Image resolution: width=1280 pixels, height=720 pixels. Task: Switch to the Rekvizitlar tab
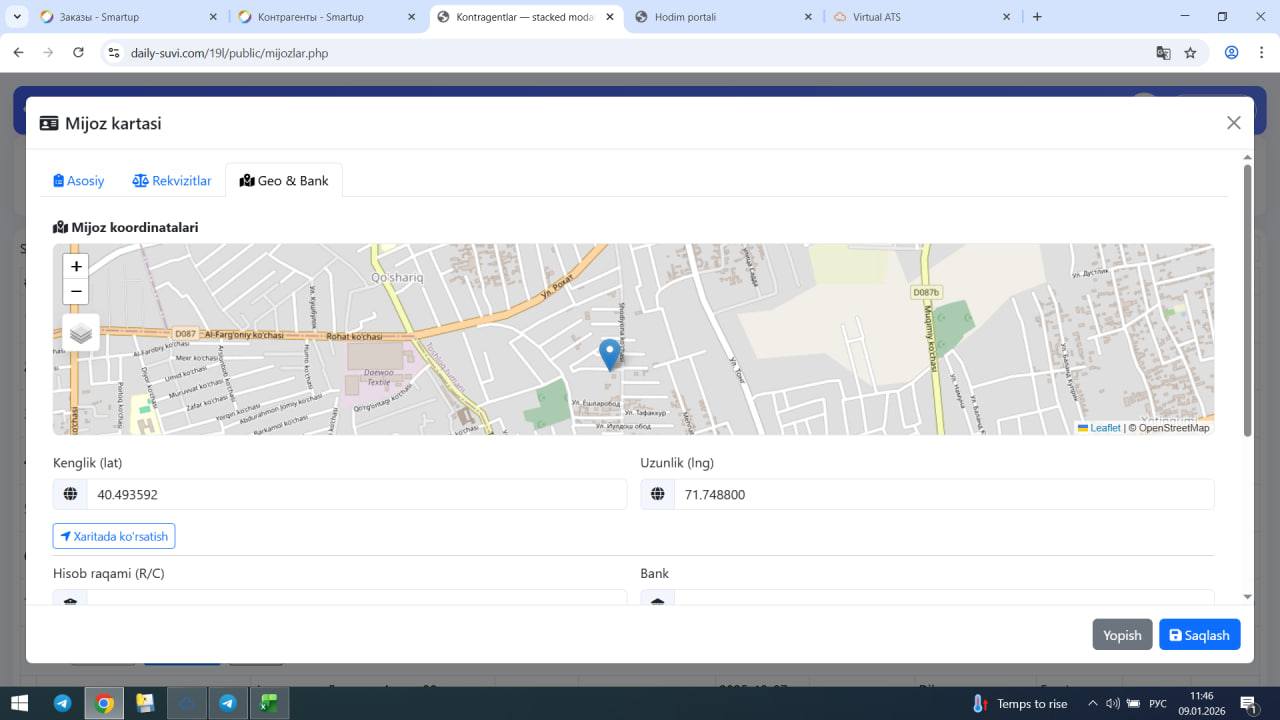coord(172,181)
